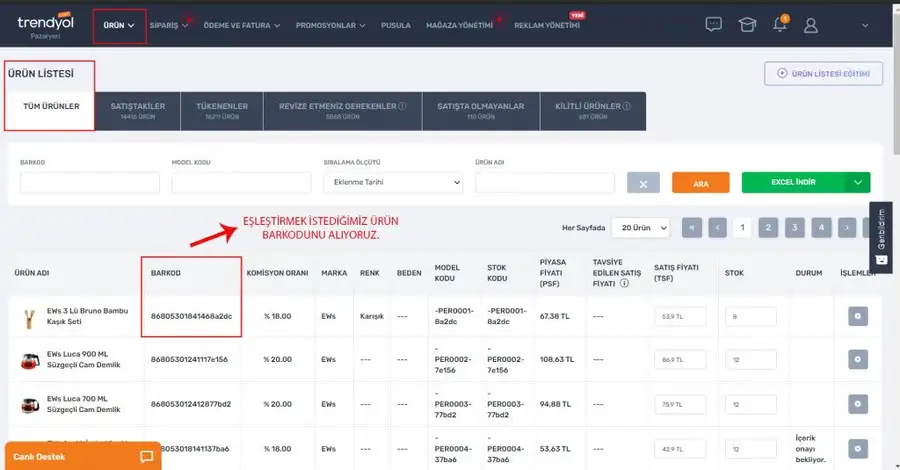Click the BARKOD column header
Screen dimensions: 900x470
[165, 273]
